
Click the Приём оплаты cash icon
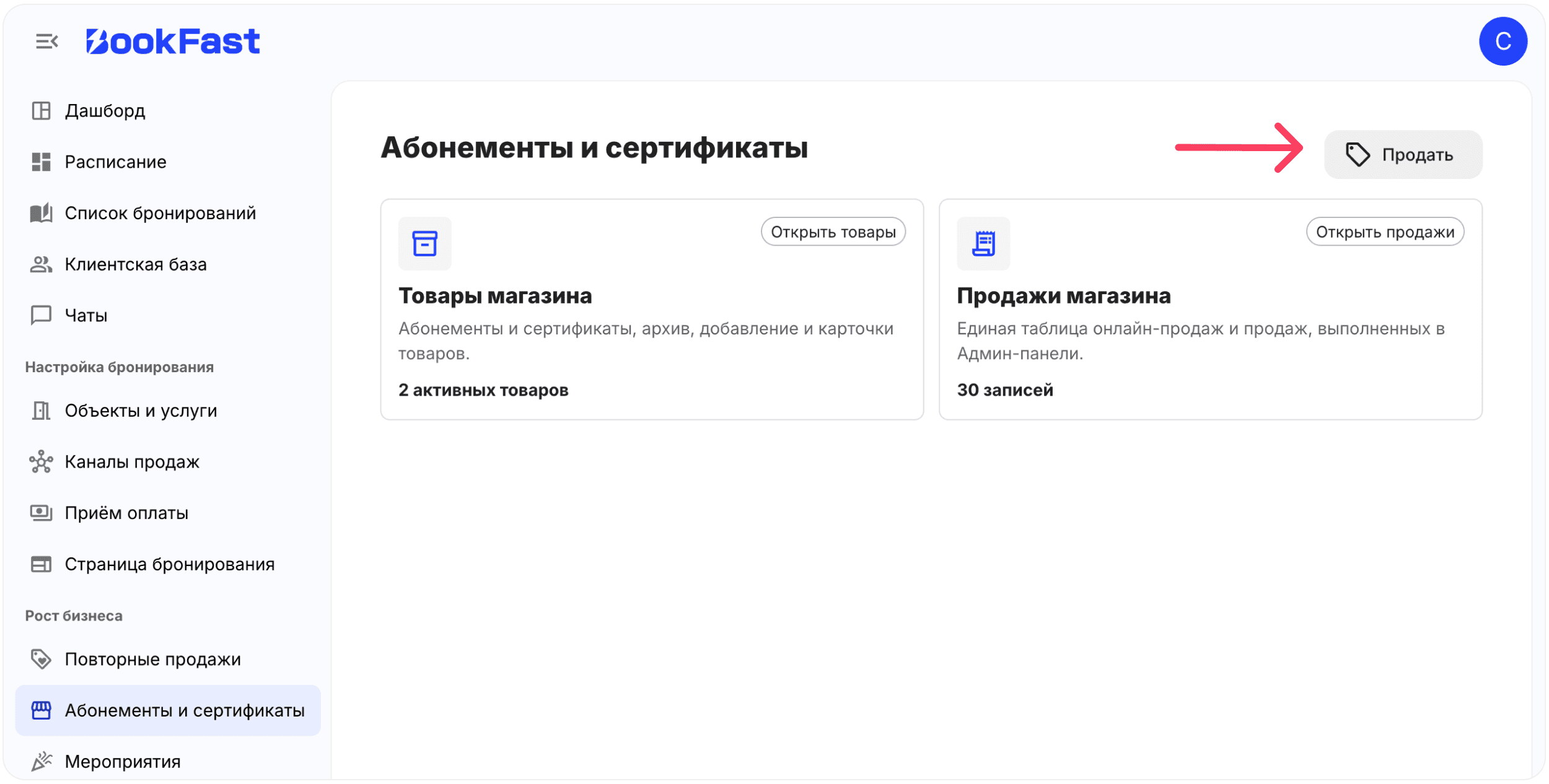[x=41, y=513]
